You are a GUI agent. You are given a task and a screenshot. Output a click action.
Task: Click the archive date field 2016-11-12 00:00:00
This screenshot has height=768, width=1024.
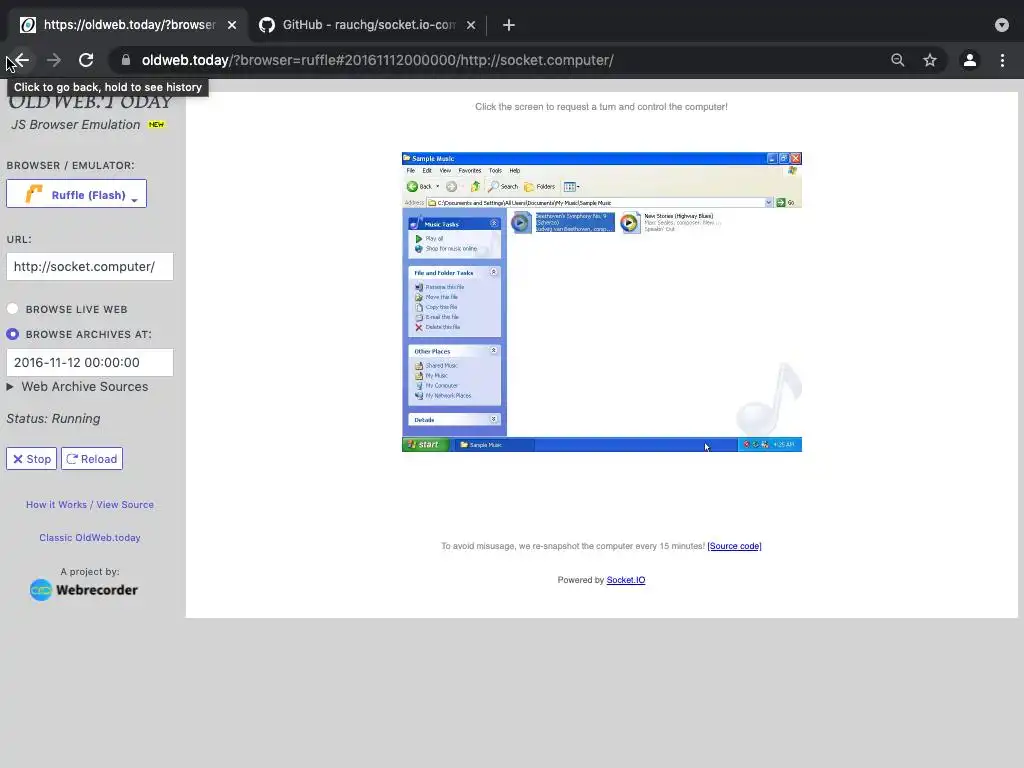(89, 362)
